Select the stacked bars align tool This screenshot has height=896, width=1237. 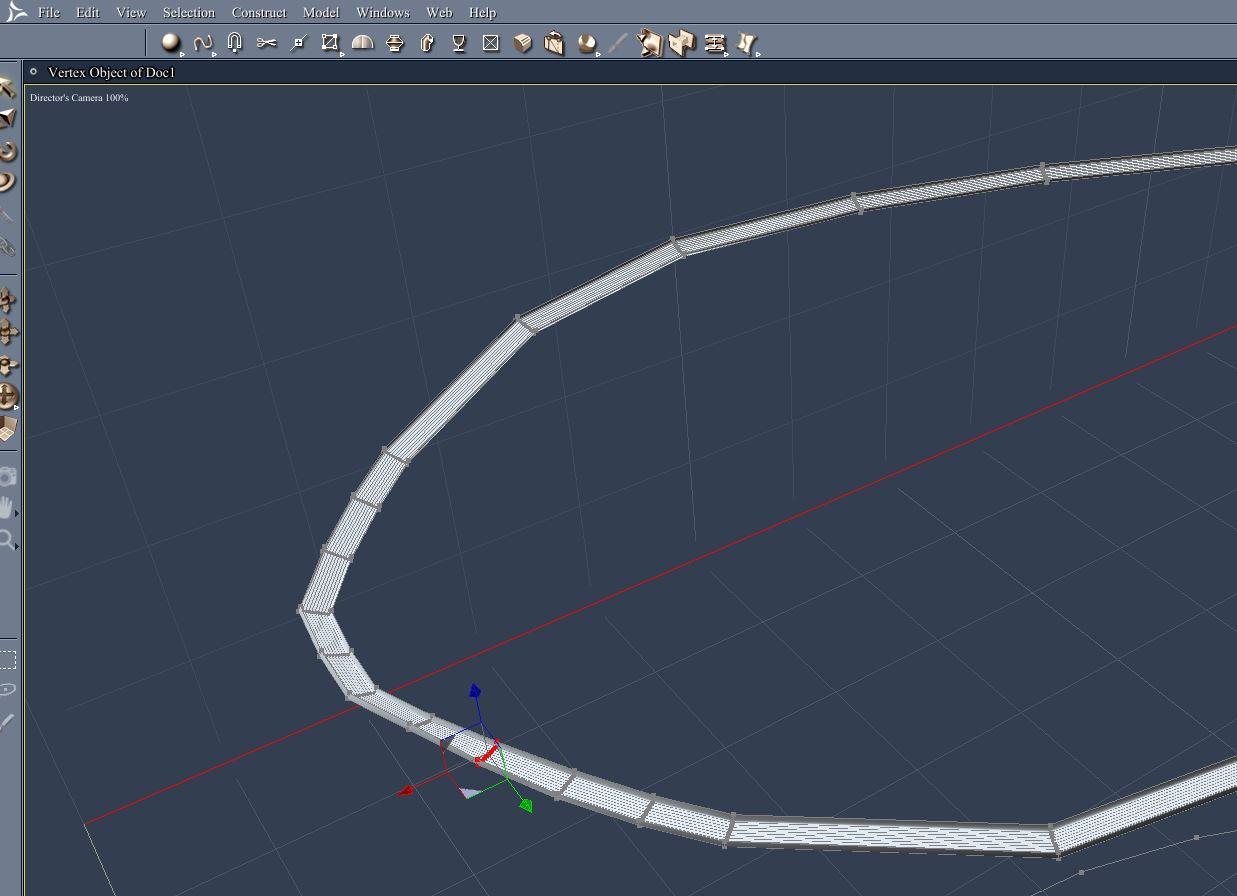[x=714, y=43]
